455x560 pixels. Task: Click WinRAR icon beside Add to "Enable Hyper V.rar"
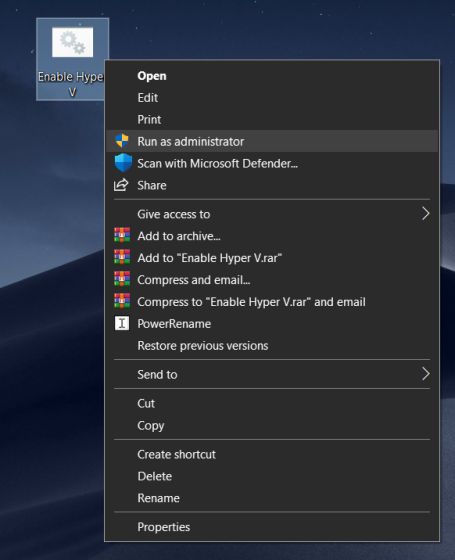pos(122,257)
